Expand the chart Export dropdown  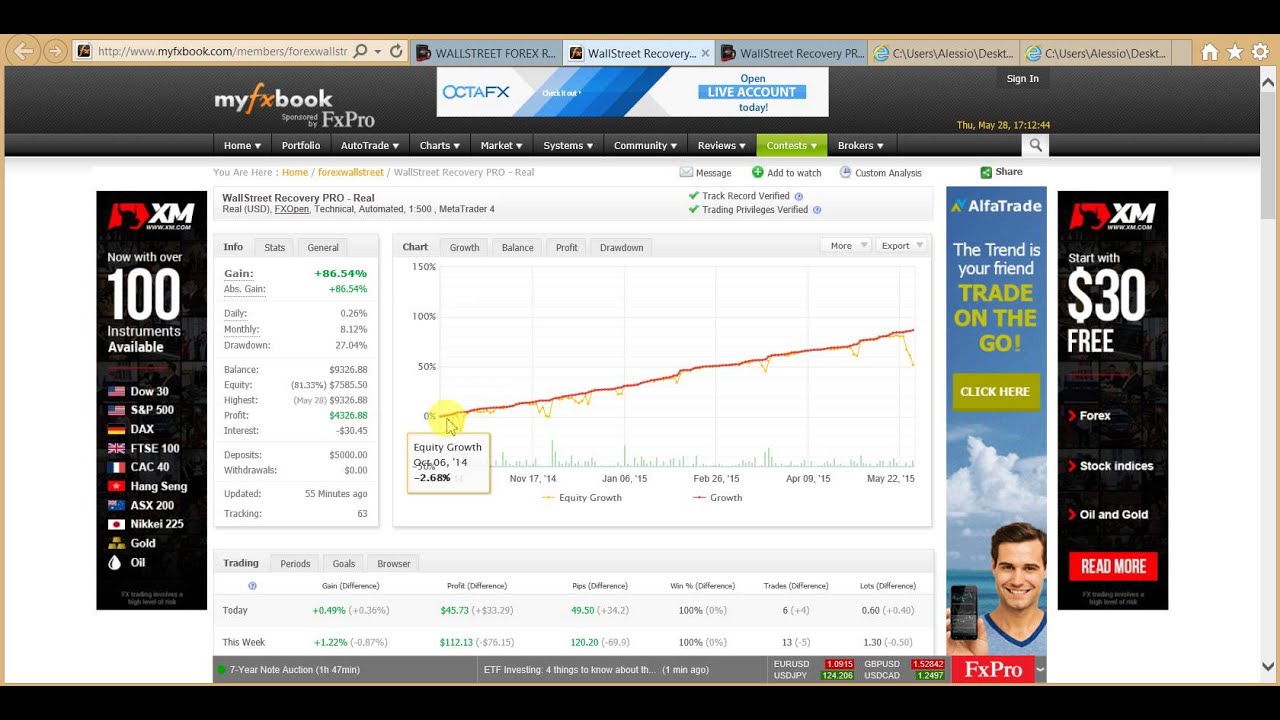902,245
